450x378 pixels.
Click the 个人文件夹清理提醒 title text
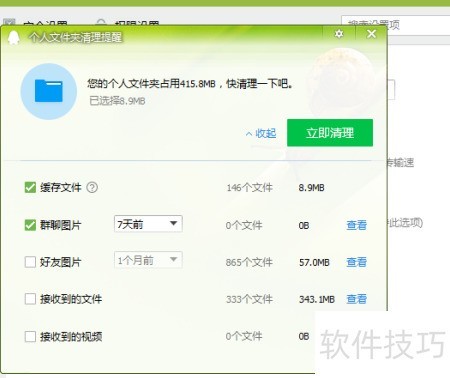pyautogui.click(x=76, y=37)
